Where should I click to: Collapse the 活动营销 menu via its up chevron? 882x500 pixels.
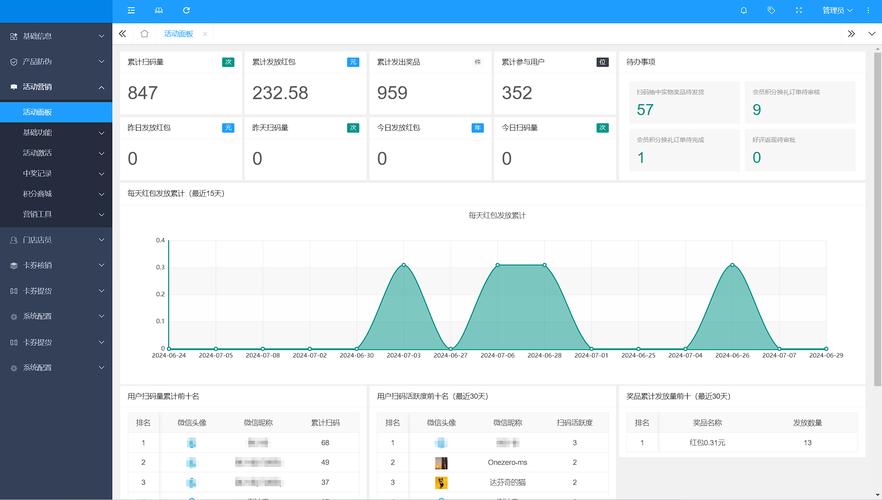pos(101,87)
